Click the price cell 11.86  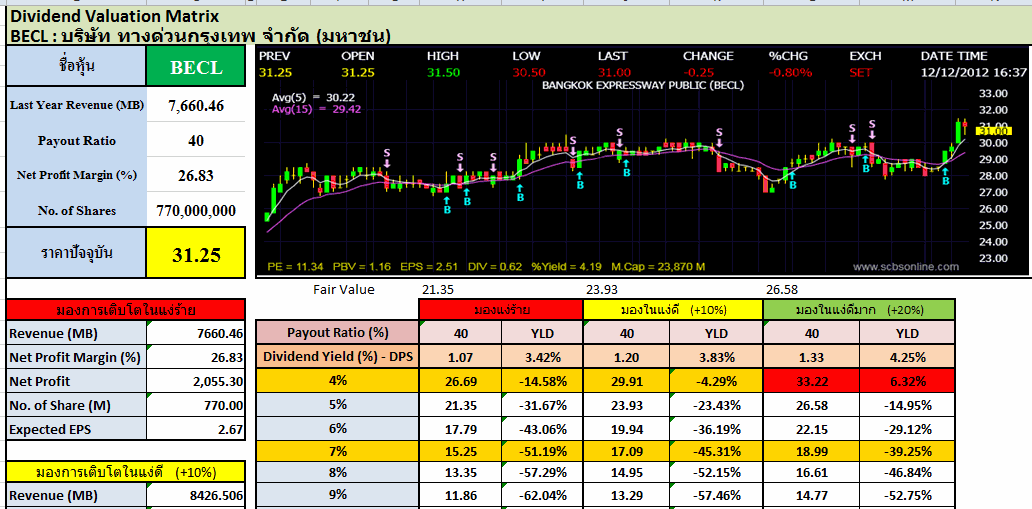tap(460, 495)
